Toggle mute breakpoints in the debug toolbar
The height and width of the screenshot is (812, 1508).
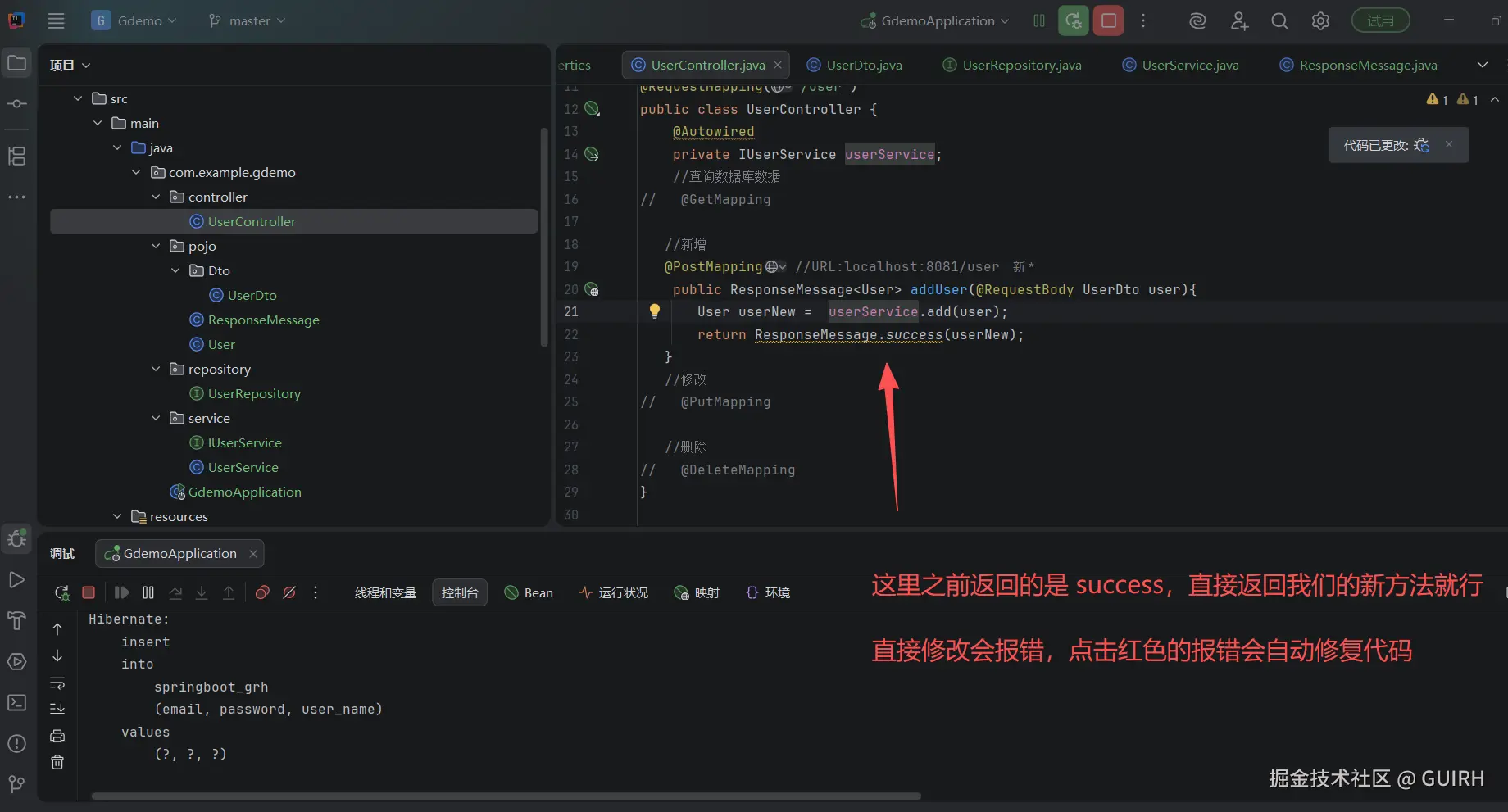point(289,592)
